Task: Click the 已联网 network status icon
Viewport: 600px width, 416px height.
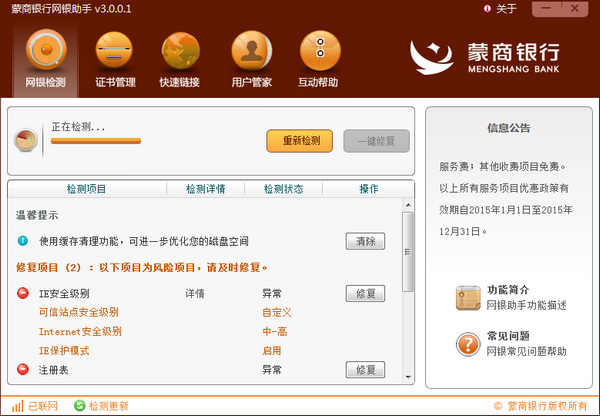Action: pyautogui.click(x=15, y=406)
